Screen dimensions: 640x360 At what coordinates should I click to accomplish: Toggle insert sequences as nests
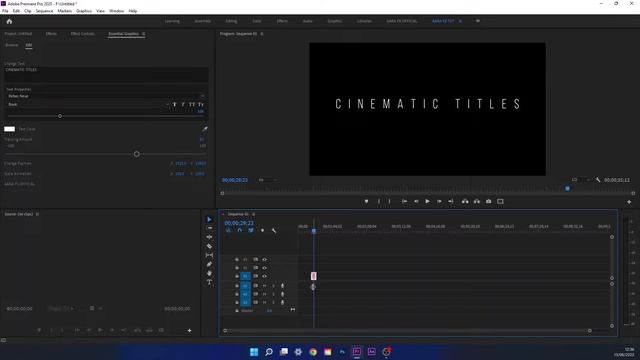tap(228, 231)
